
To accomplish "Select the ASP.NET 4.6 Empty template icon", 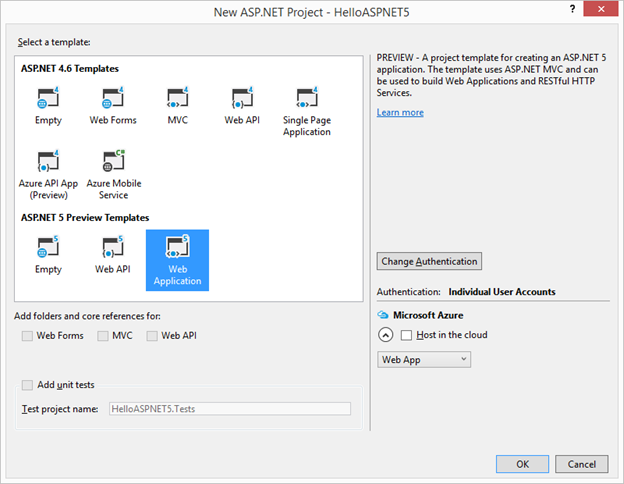I will pyautogui.click(x=48, y=98).
